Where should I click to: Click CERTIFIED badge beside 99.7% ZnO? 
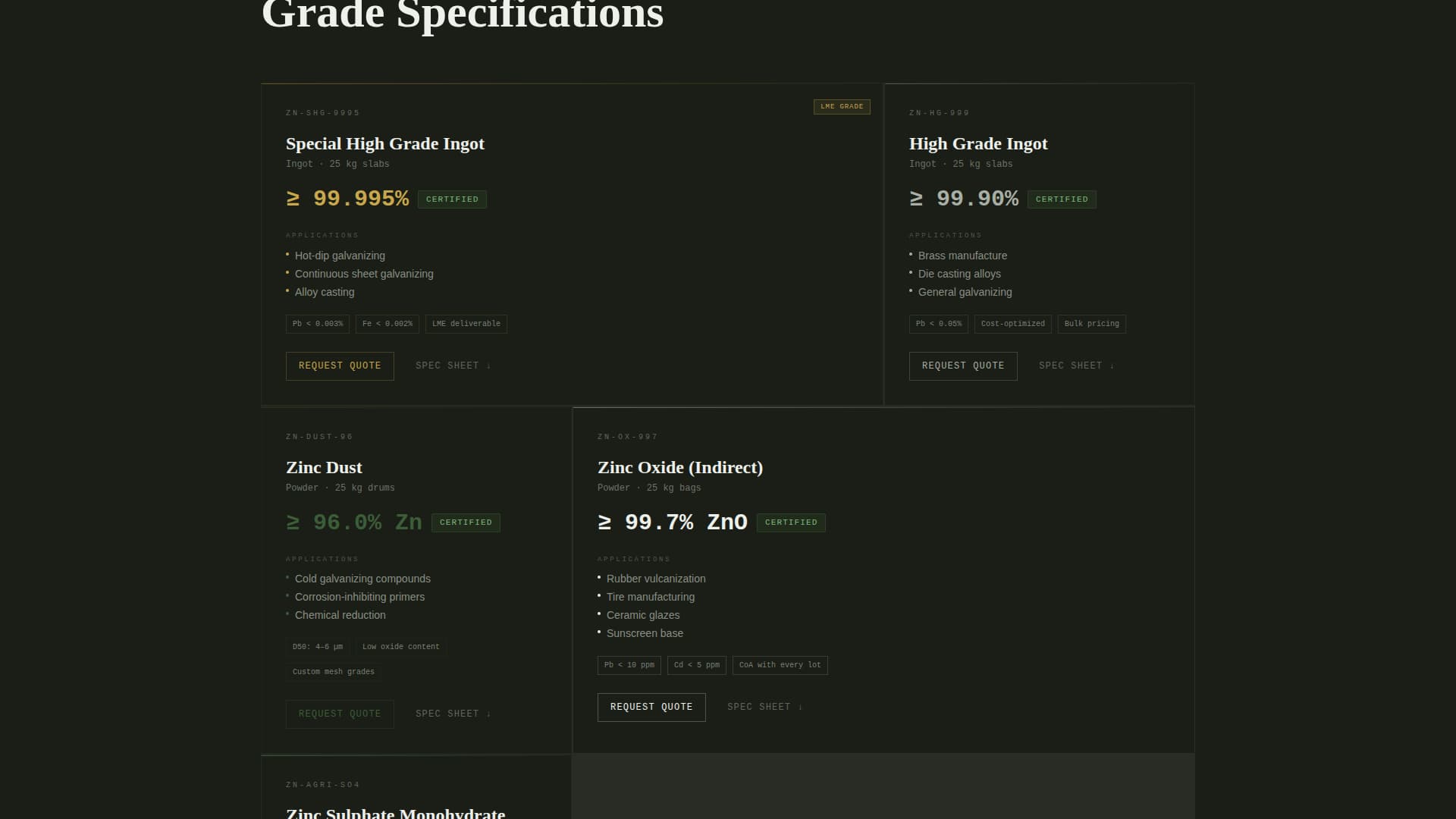coord(790,522)
